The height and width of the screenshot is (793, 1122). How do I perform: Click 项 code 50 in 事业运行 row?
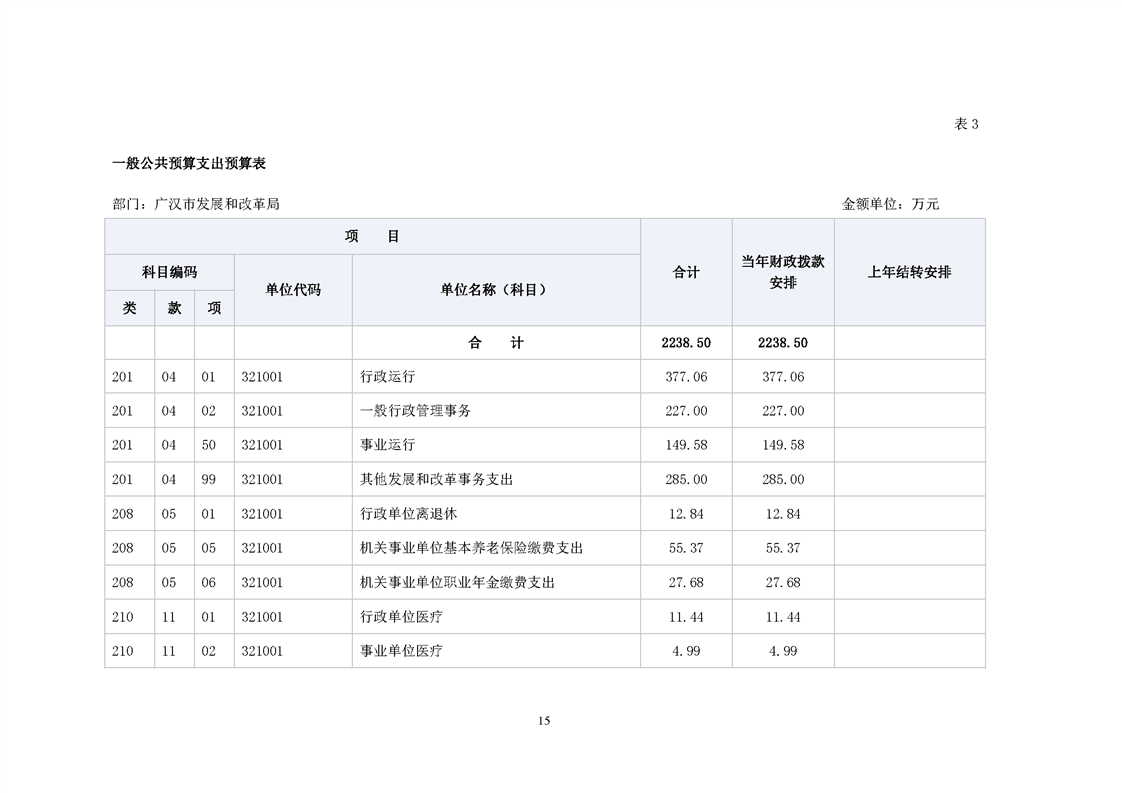click(208, 444)
